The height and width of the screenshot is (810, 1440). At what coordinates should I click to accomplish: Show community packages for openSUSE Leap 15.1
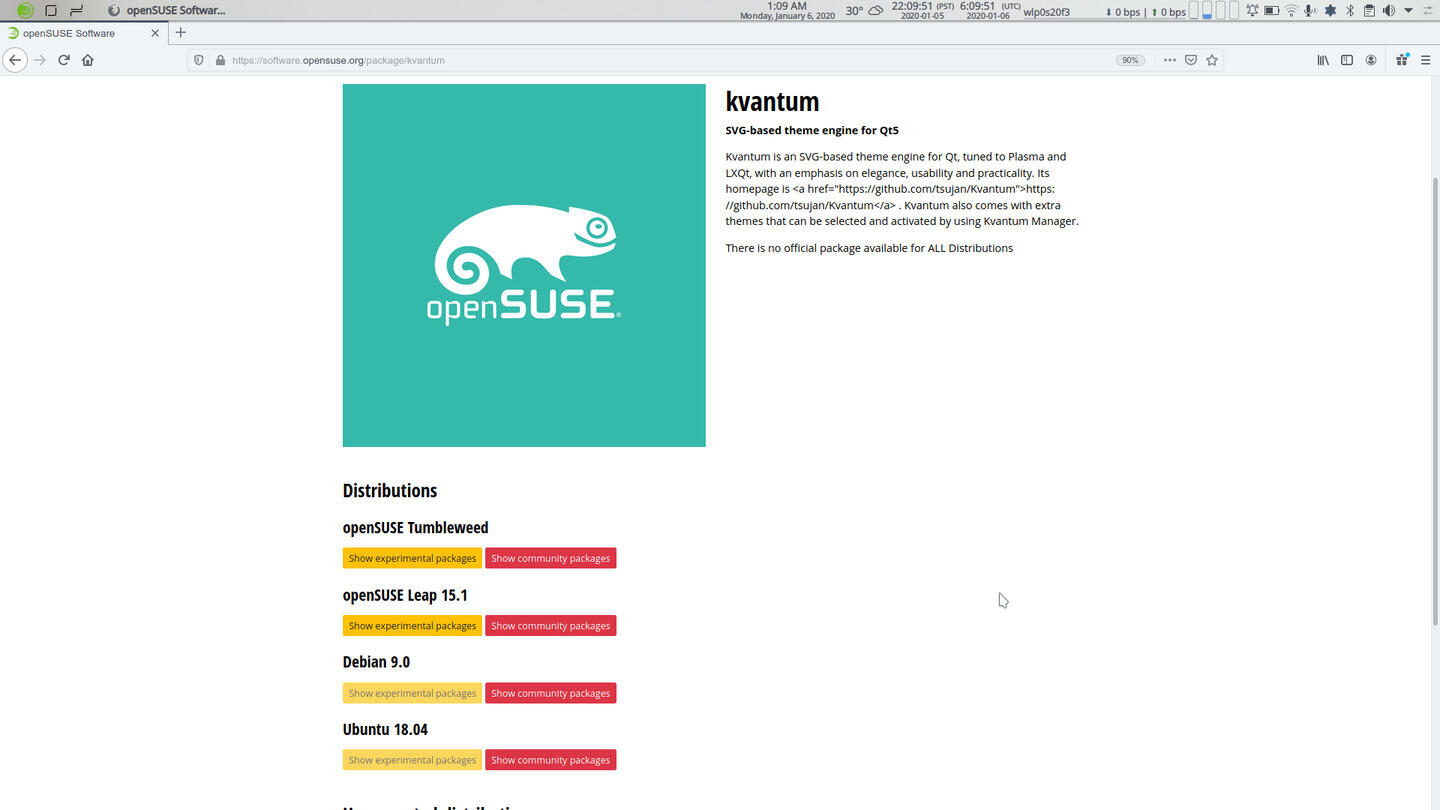pos(551,625)
